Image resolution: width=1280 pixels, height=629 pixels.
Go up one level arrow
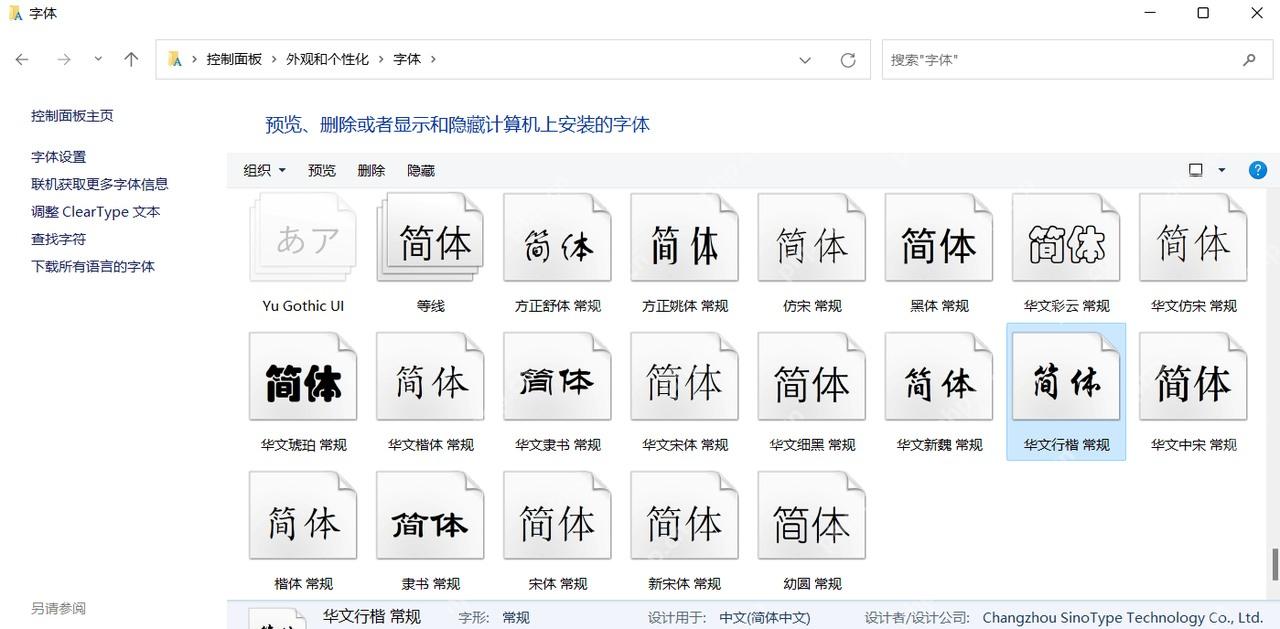[x=131, y=60]
